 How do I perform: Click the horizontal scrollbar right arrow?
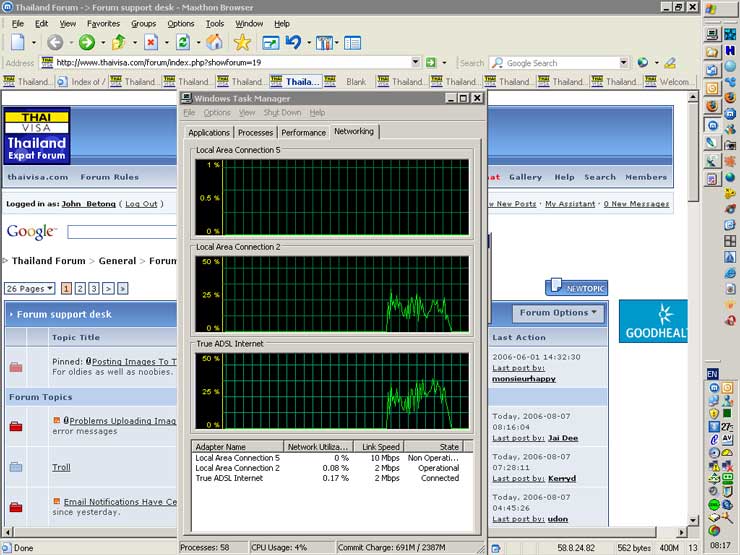(681, 532)
